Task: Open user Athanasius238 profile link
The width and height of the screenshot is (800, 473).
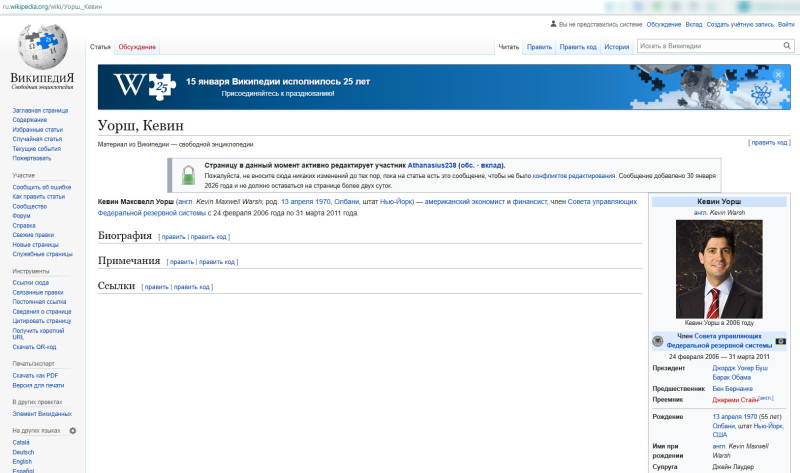Action: [x=435, y=165]
